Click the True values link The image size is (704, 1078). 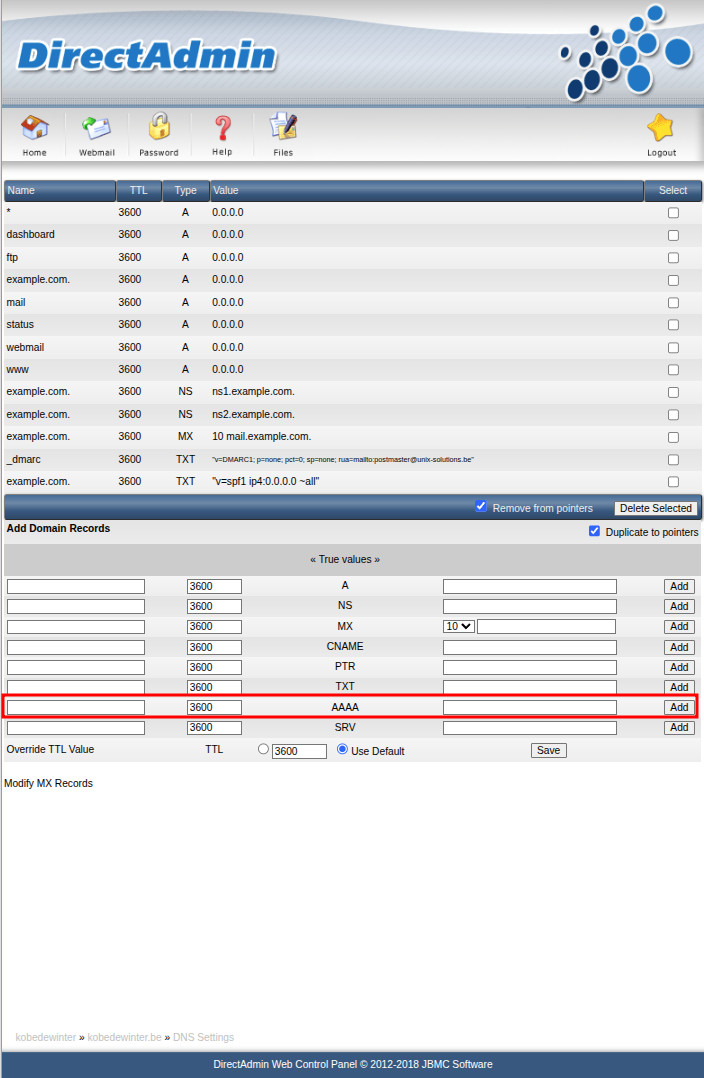pos(345,560)
